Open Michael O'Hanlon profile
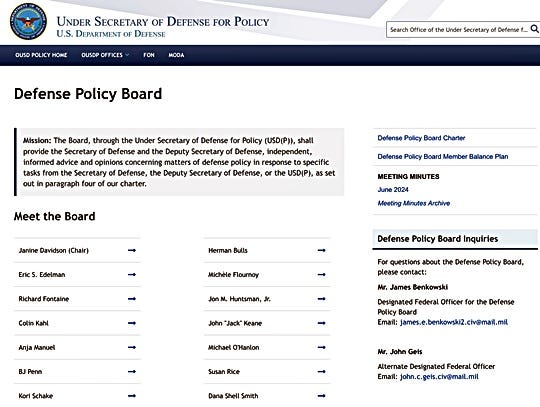Viewport: 540px width, 407px height. click(233, 347)
